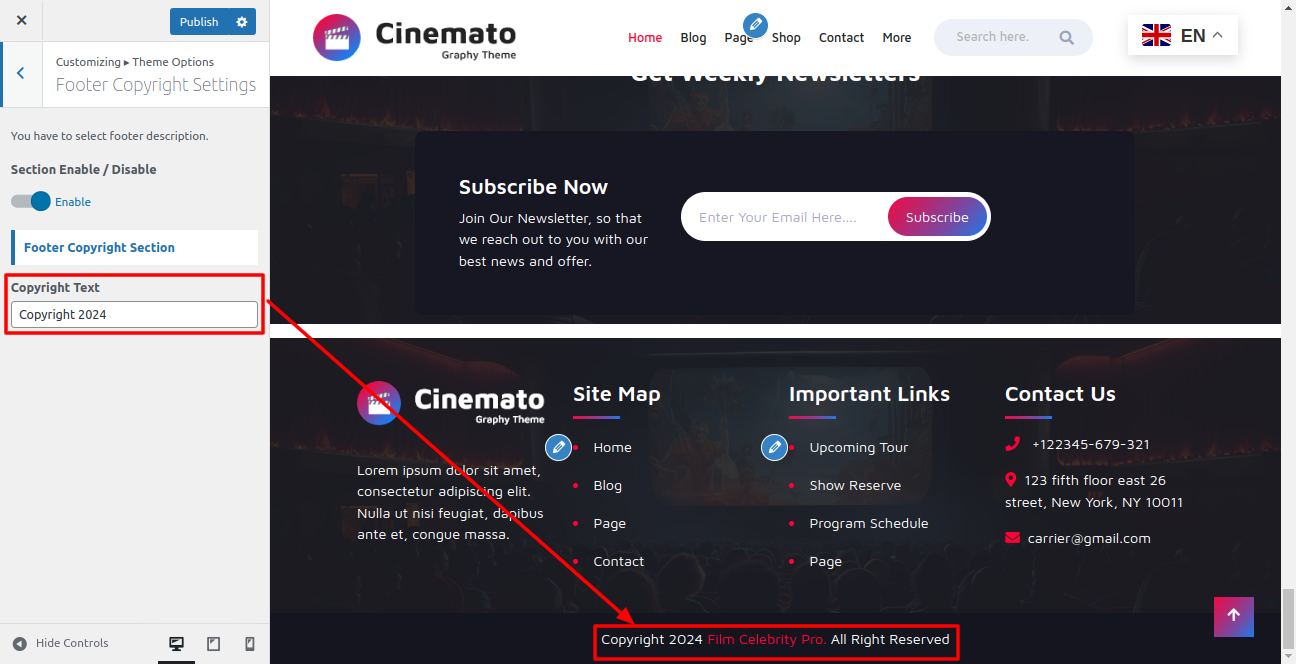Screen dimensions: 1296x664
Task: Click edit pencil beside Important Links list
Action: point(774,447)
